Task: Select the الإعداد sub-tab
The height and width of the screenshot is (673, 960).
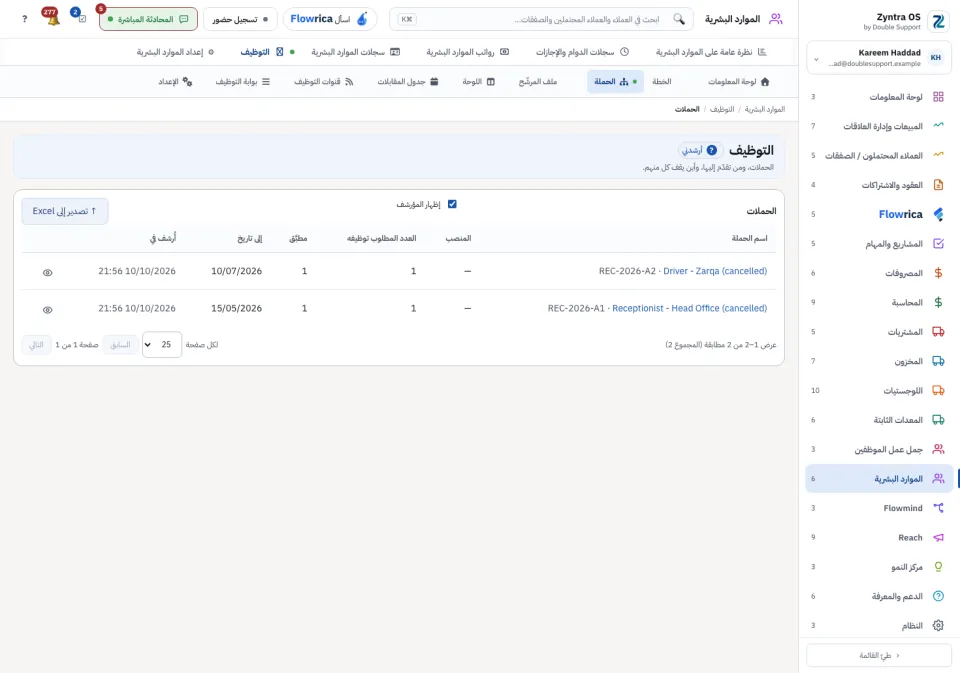Action: tap(175, 81)
